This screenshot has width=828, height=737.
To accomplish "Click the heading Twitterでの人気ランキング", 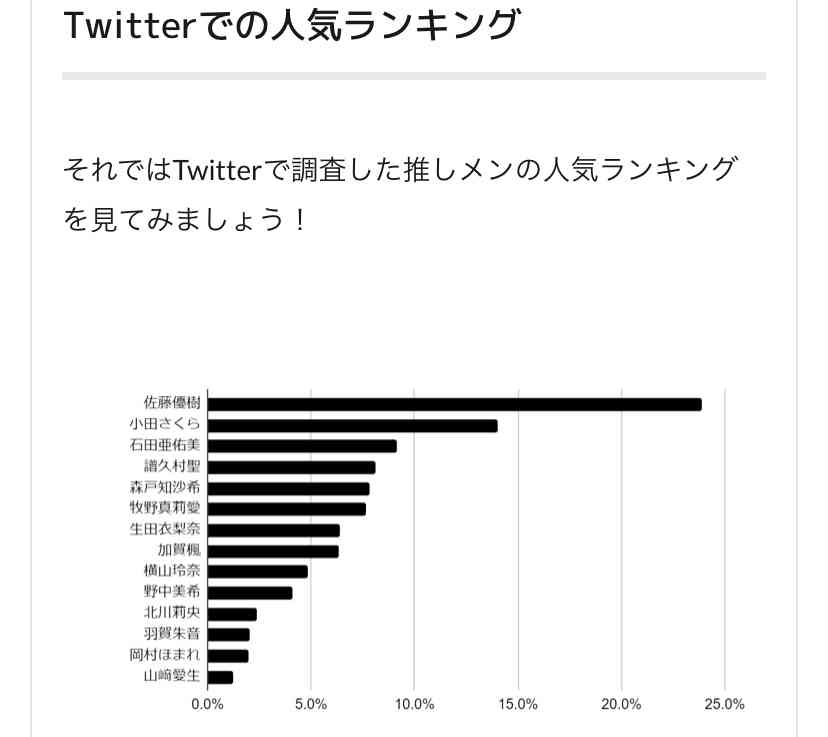I will (x=292, y=25).
